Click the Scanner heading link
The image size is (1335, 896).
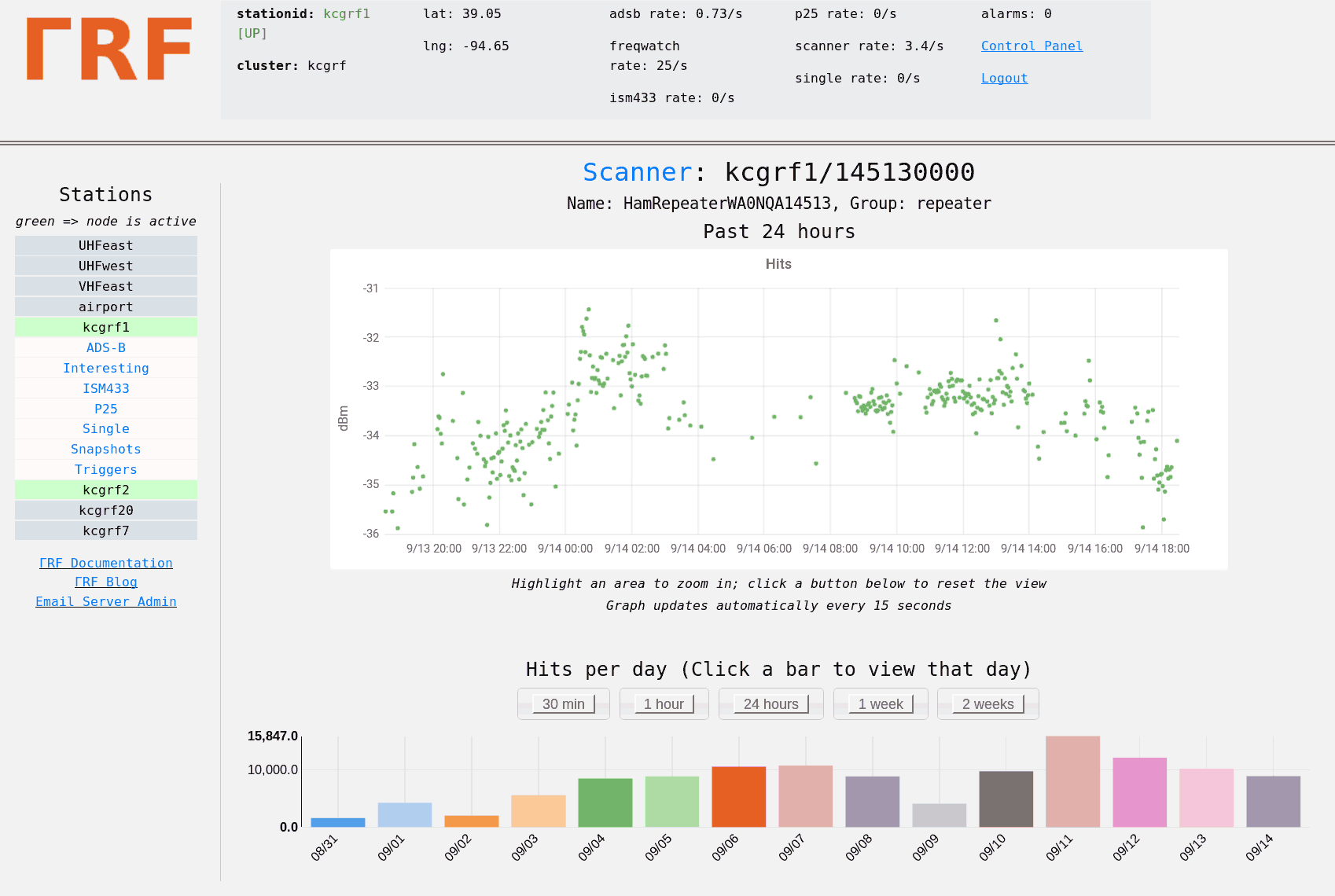(x=638, y=171)
